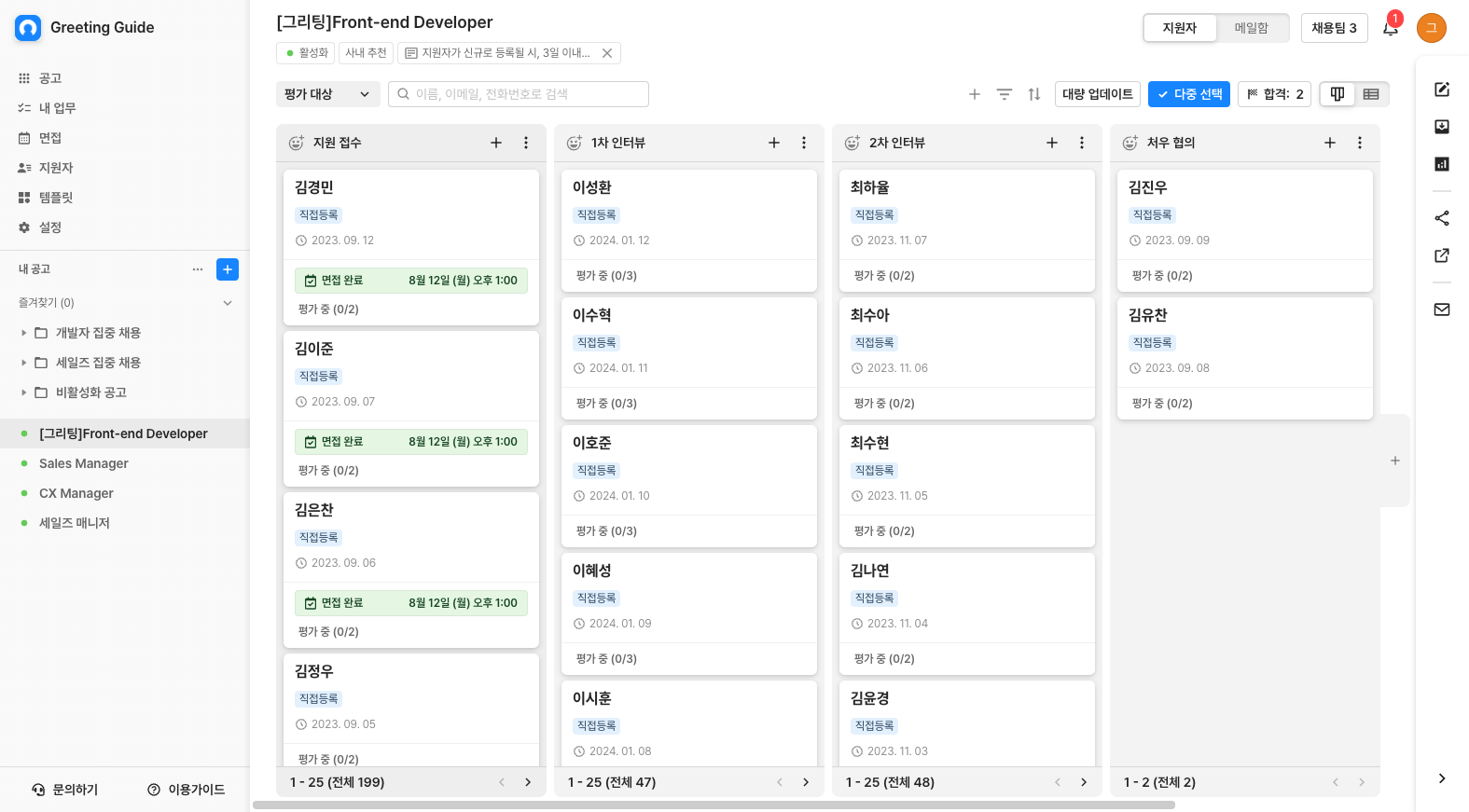Go to next page in 지원 접수 column

pyautogui.click(x=528, y=782)
